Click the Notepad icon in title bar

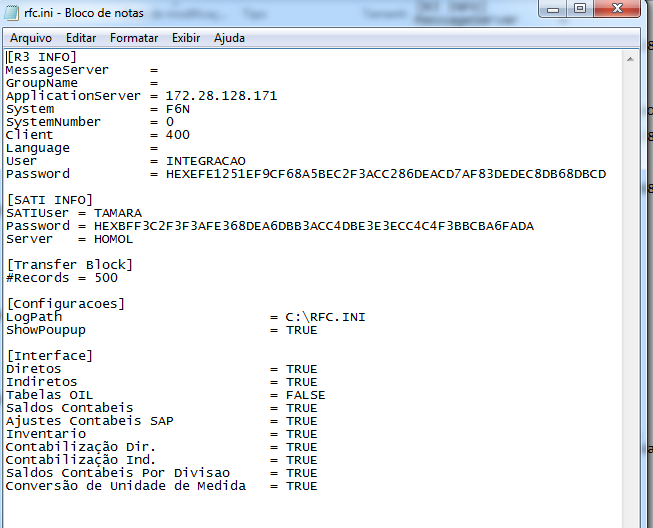pos(11,13)
